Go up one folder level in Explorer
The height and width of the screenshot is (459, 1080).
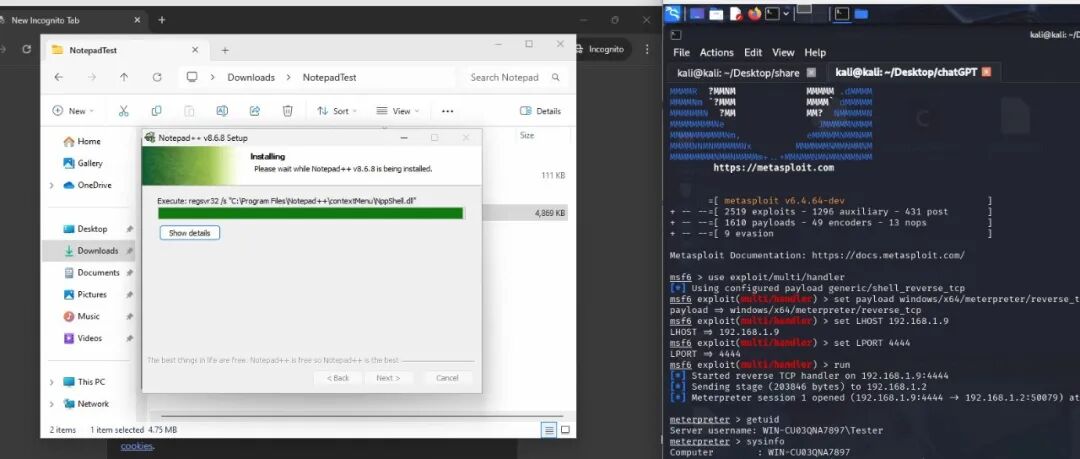tap(124, 77)
